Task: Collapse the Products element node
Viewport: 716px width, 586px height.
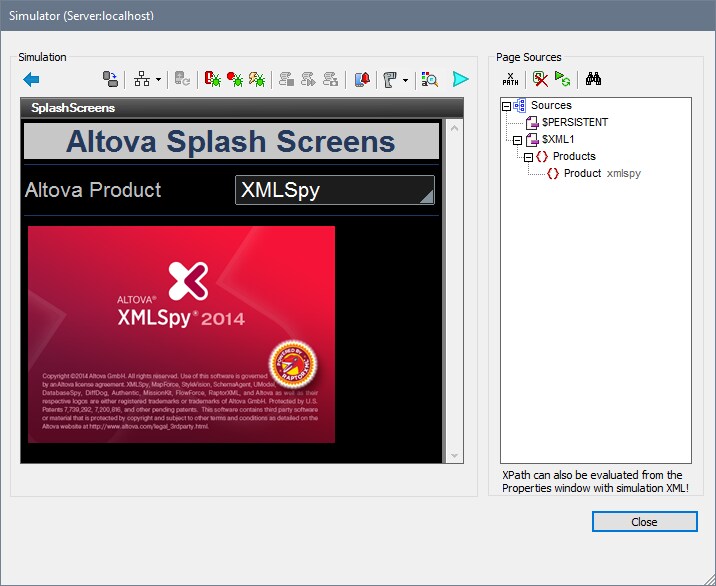Action: click(528, 157)
